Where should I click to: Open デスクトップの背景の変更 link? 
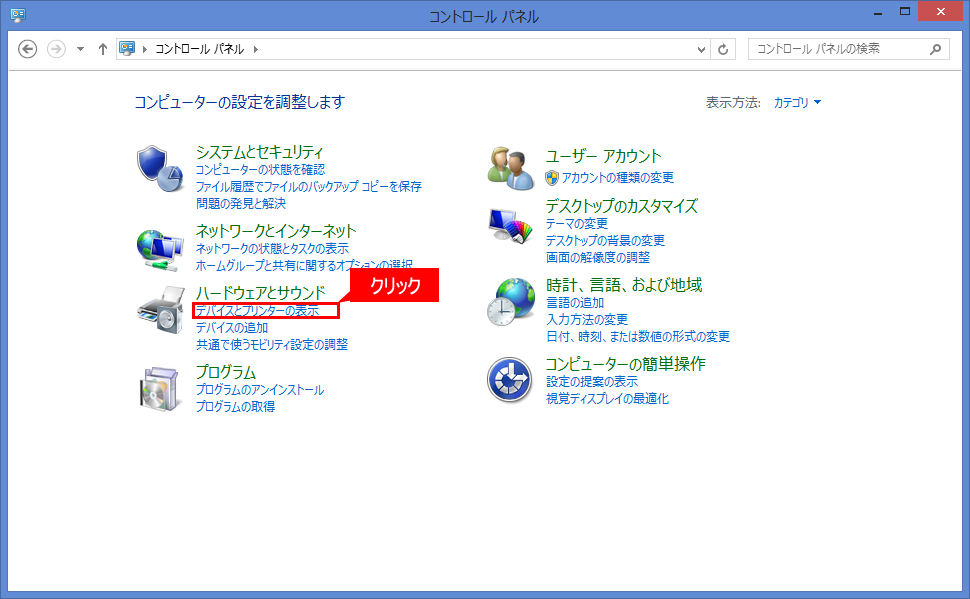point(605,241)
